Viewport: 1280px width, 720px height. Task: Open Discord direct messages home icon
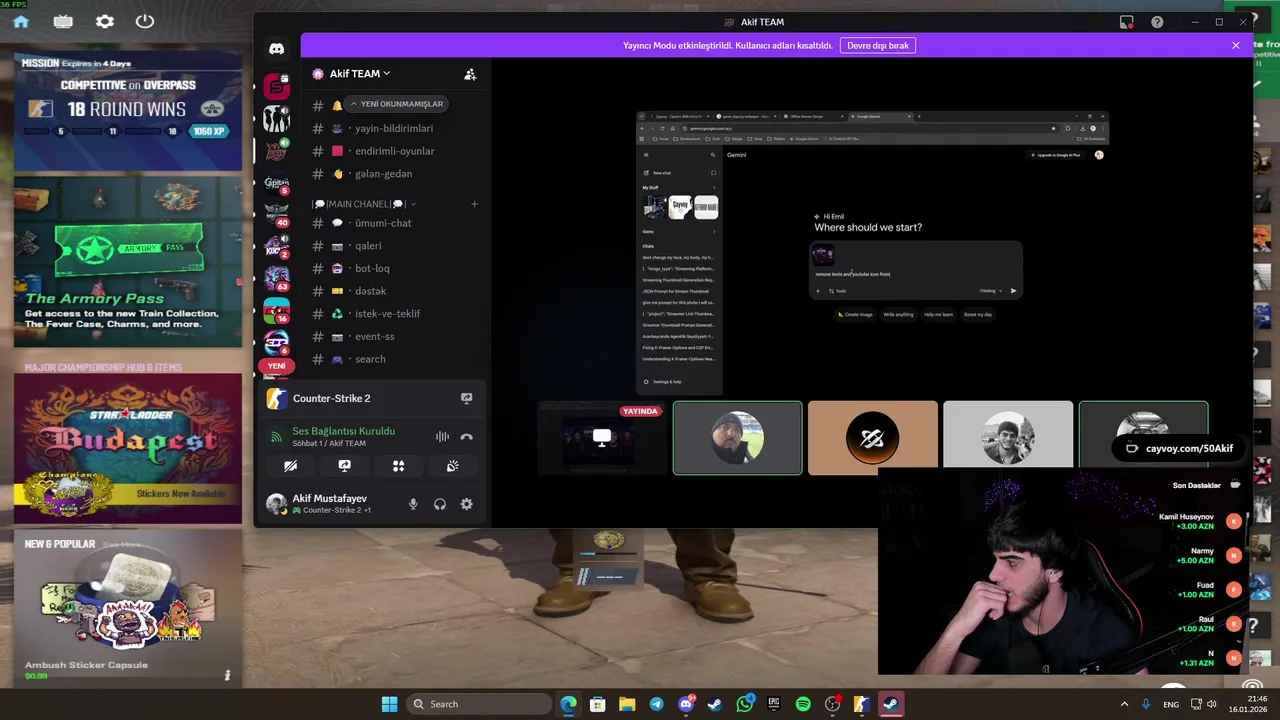click(x=276, y=48)
